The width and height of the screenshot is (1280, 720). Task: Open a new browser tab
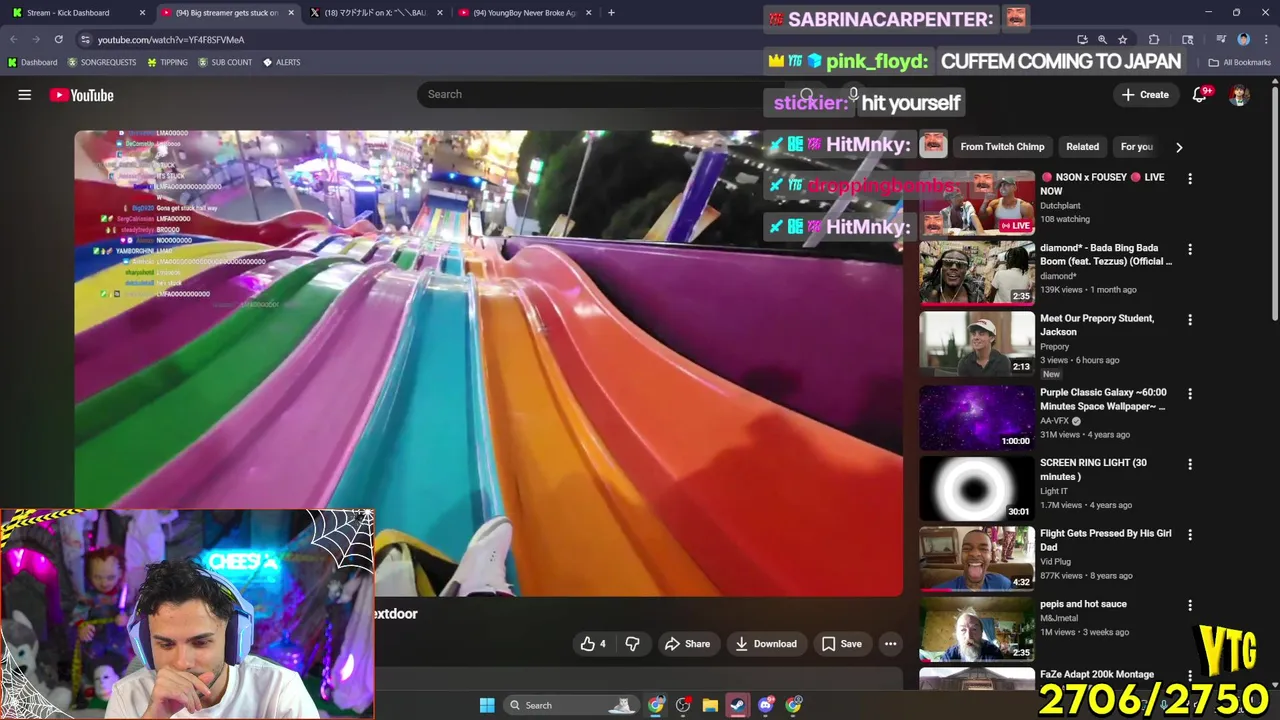pyautogui.click(x=611, y=13)
